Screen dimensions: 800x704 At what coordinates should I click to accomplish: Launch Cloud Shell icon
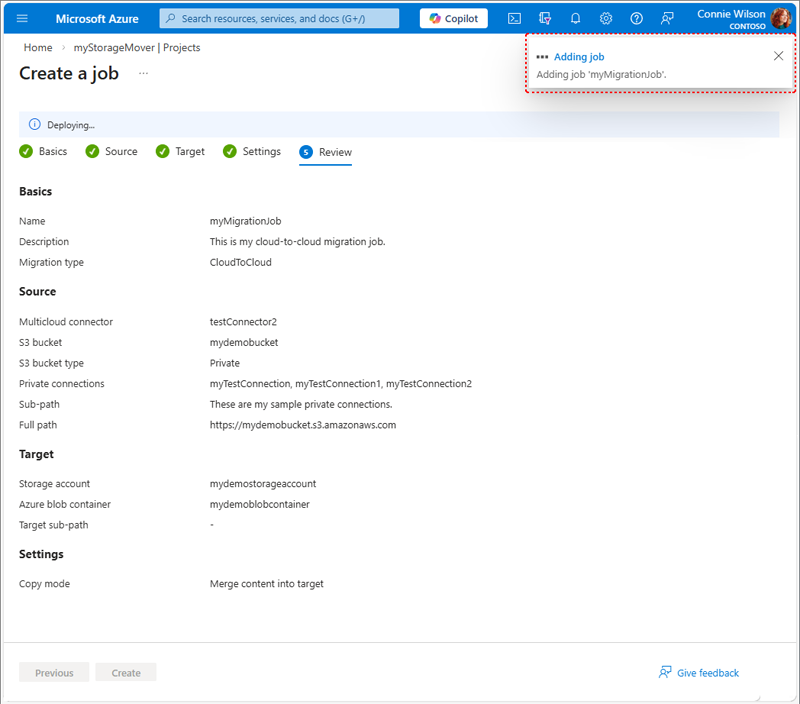514,18
